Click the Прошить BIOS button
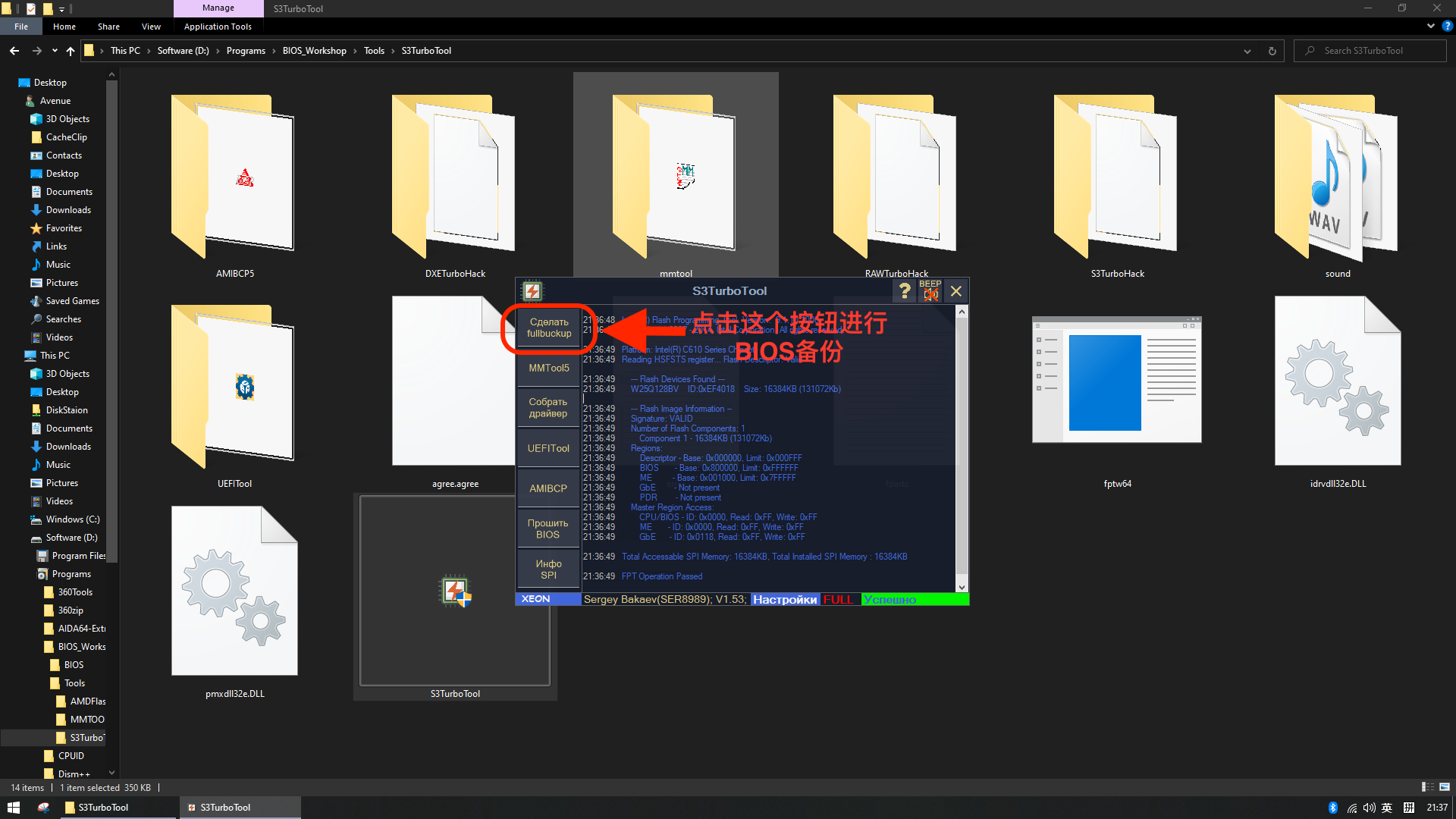 (x=549, y=529)
